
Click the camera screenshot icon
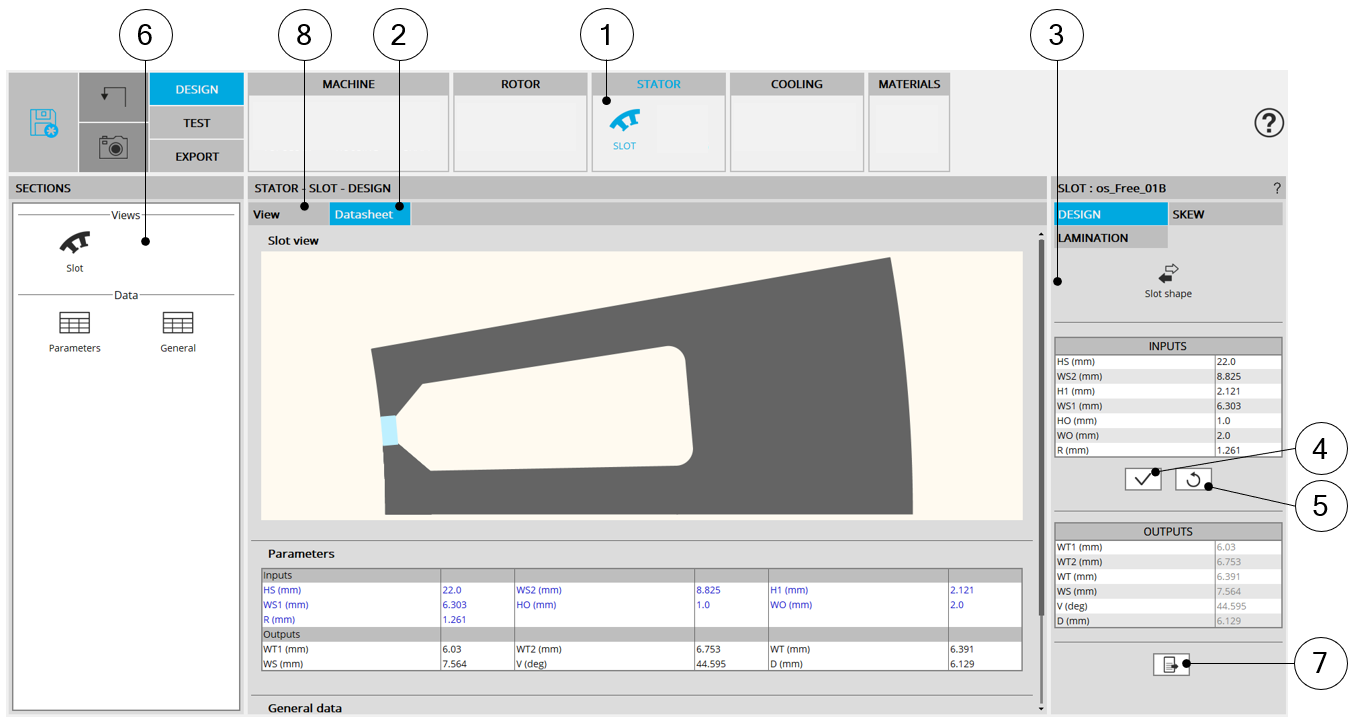pyautogui.click(x=113, y=147)
